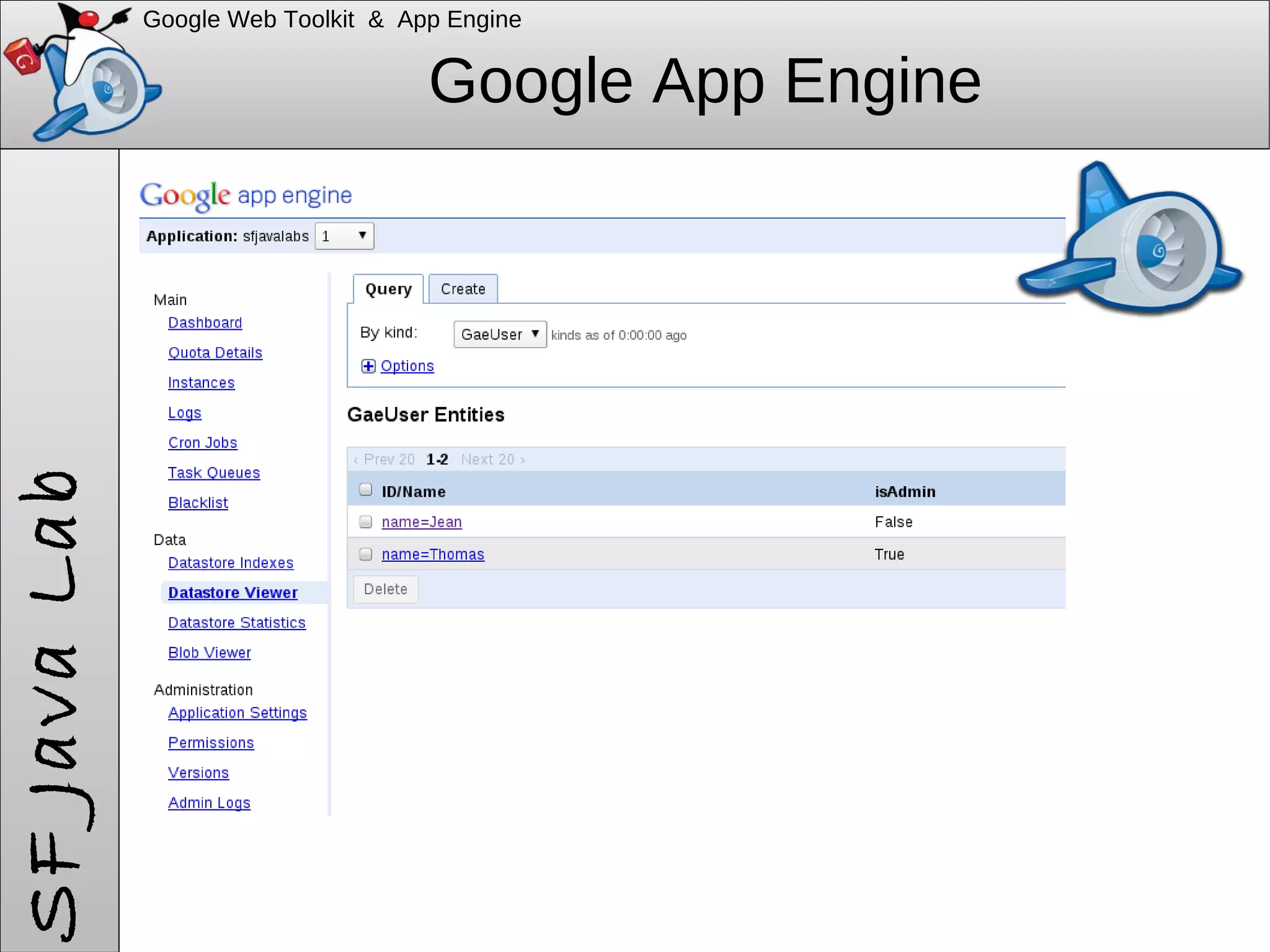The width and height of the screenshot is (1270, 952).
Task: Click the Administration section heading in the sidebar
Action: (203, 690)
